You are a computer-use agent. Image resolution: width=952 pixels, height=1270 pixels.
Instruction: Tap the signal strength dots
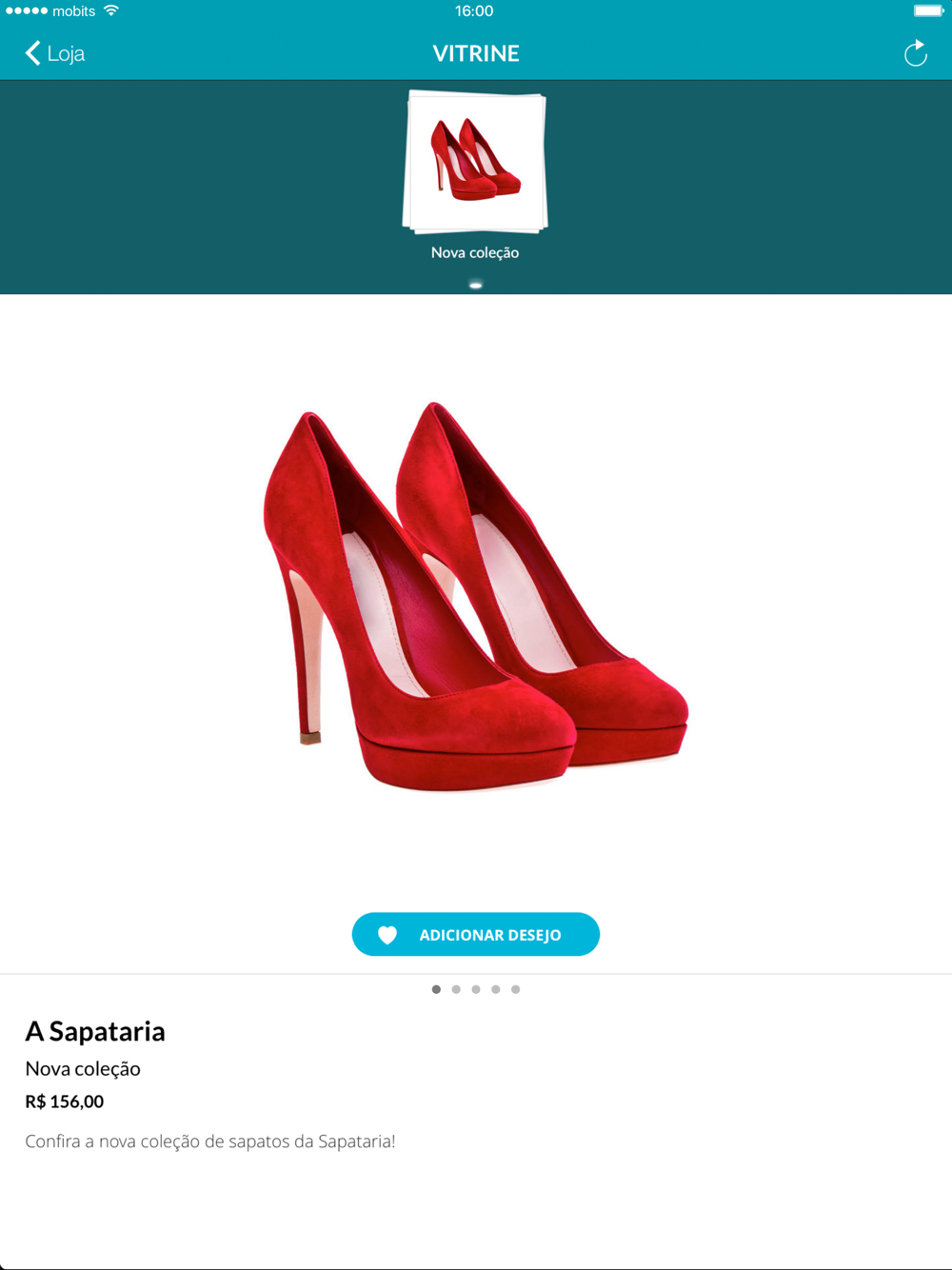tap(26, 10)
